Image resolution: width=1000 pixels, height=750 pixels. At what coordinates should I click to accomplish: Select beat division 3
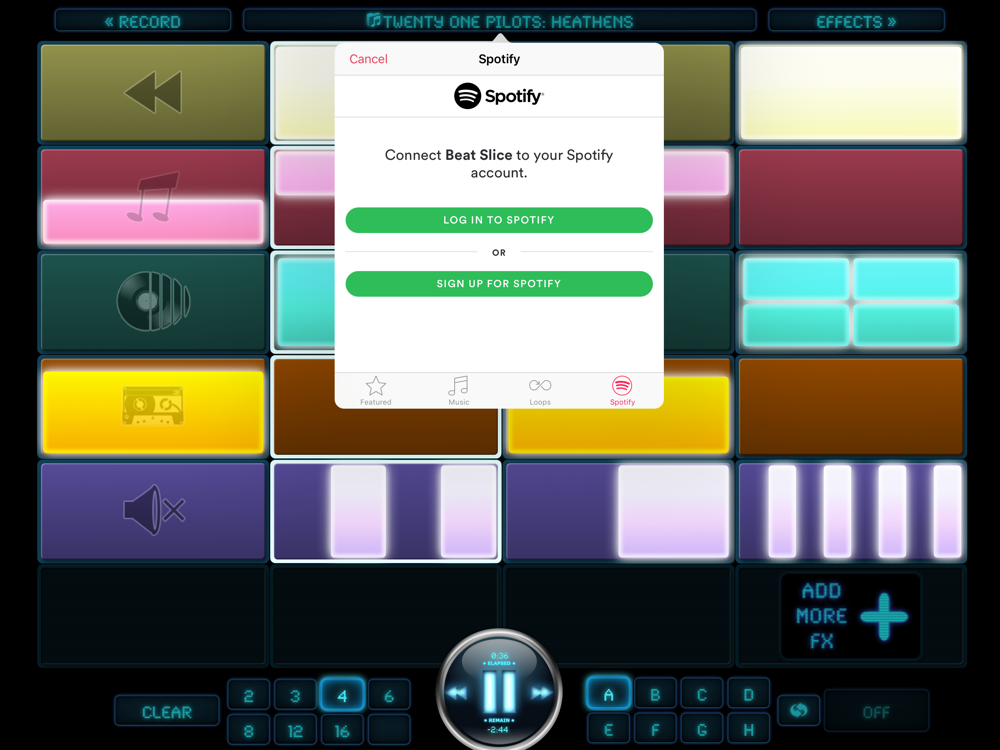[x=295, y=696]
